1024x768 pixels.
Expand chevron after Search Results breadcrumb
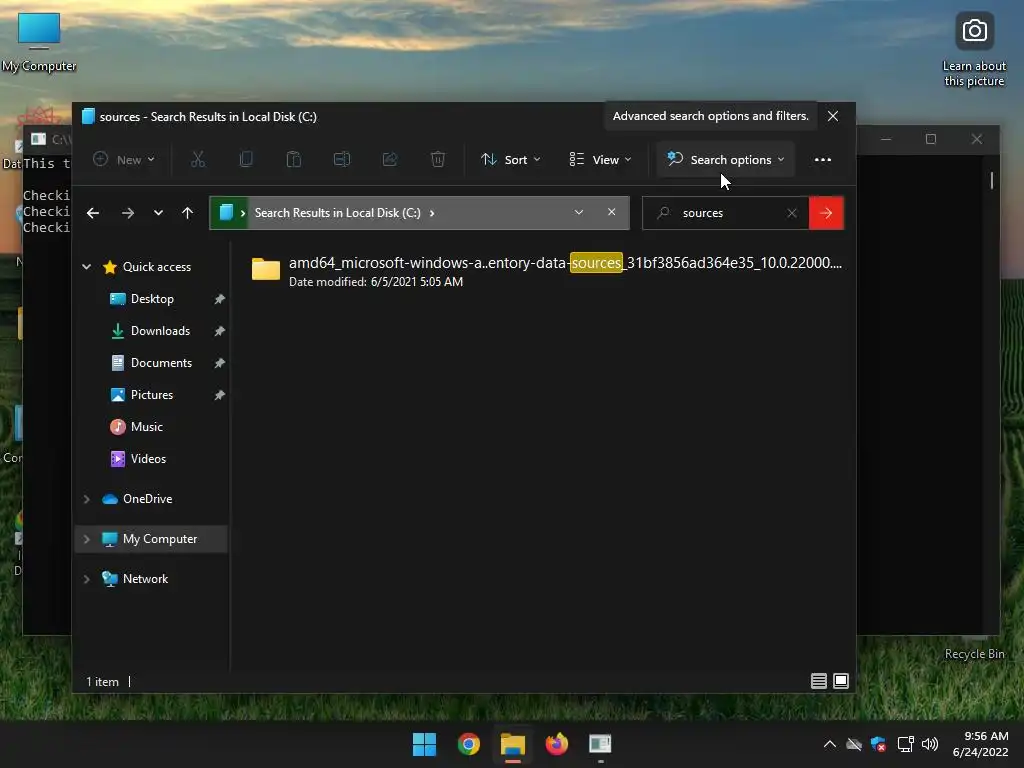click(432, 213)
